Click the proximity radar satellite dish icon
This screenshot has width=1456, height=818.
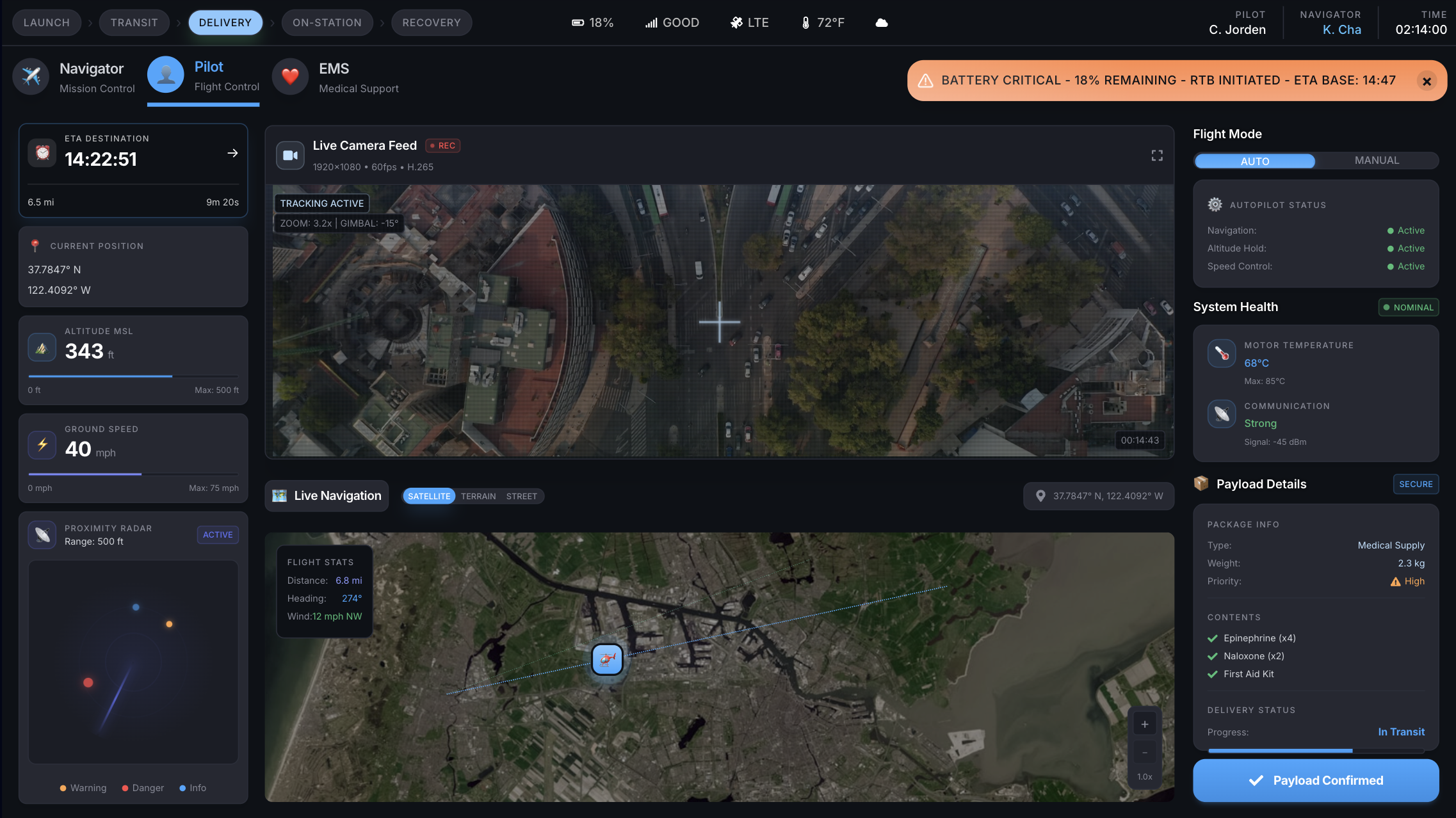pyautogui.click(x=42, y=534)
